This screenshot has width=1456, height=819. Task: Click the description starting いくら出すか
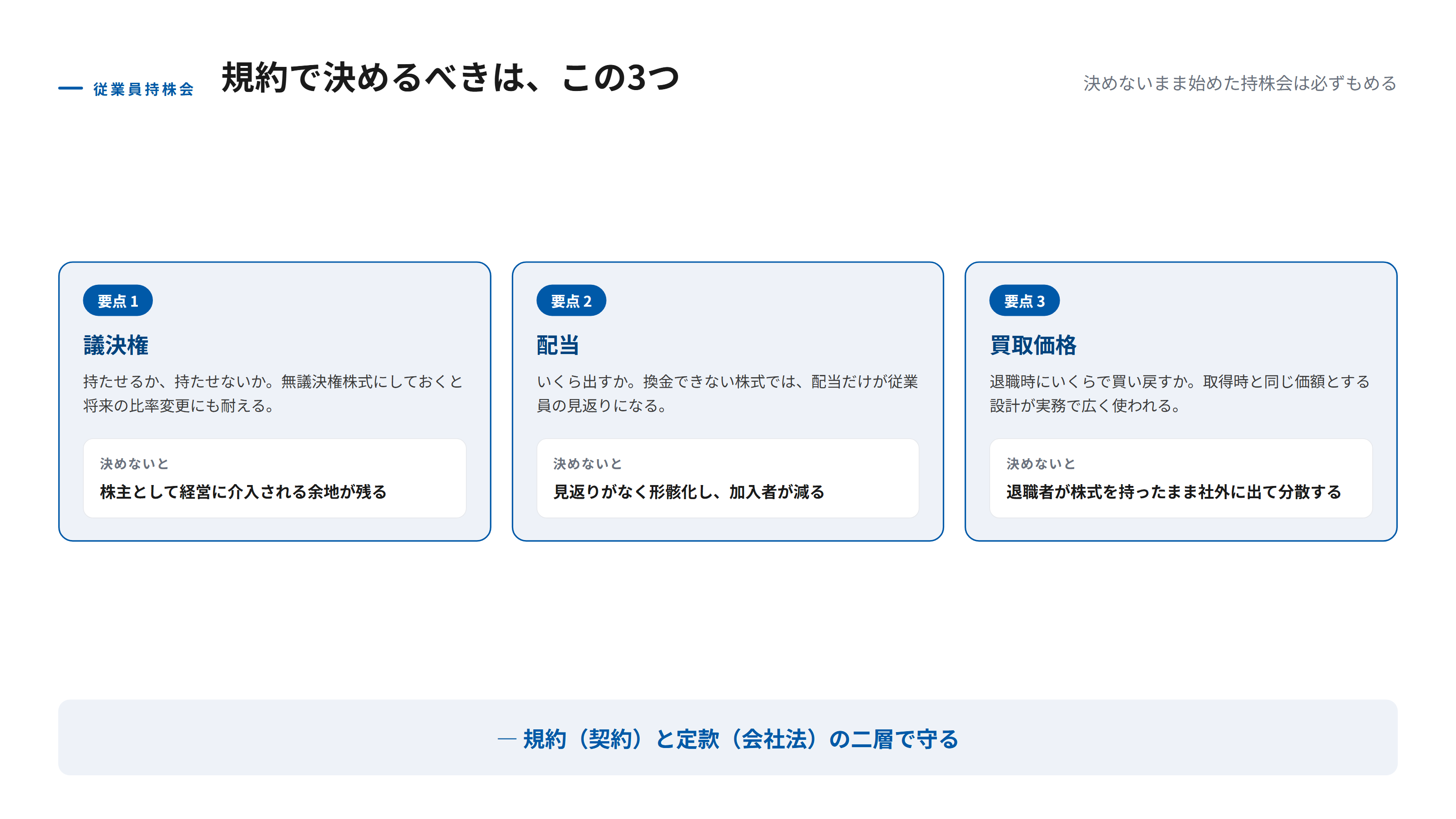coord(727,394)
